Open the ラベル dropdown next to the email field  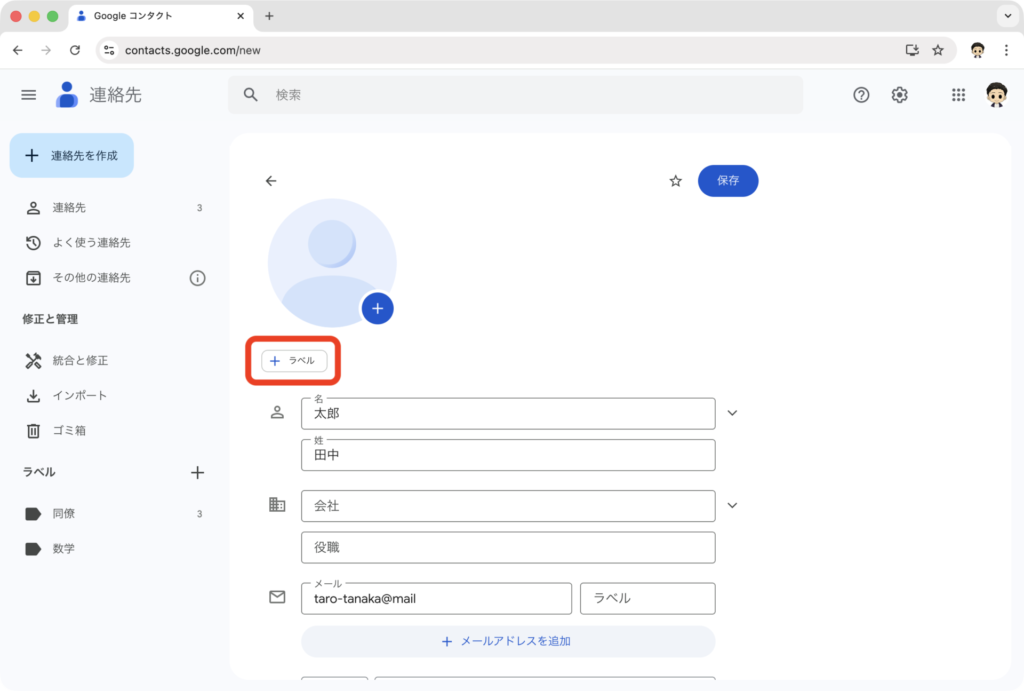point(647,598)
